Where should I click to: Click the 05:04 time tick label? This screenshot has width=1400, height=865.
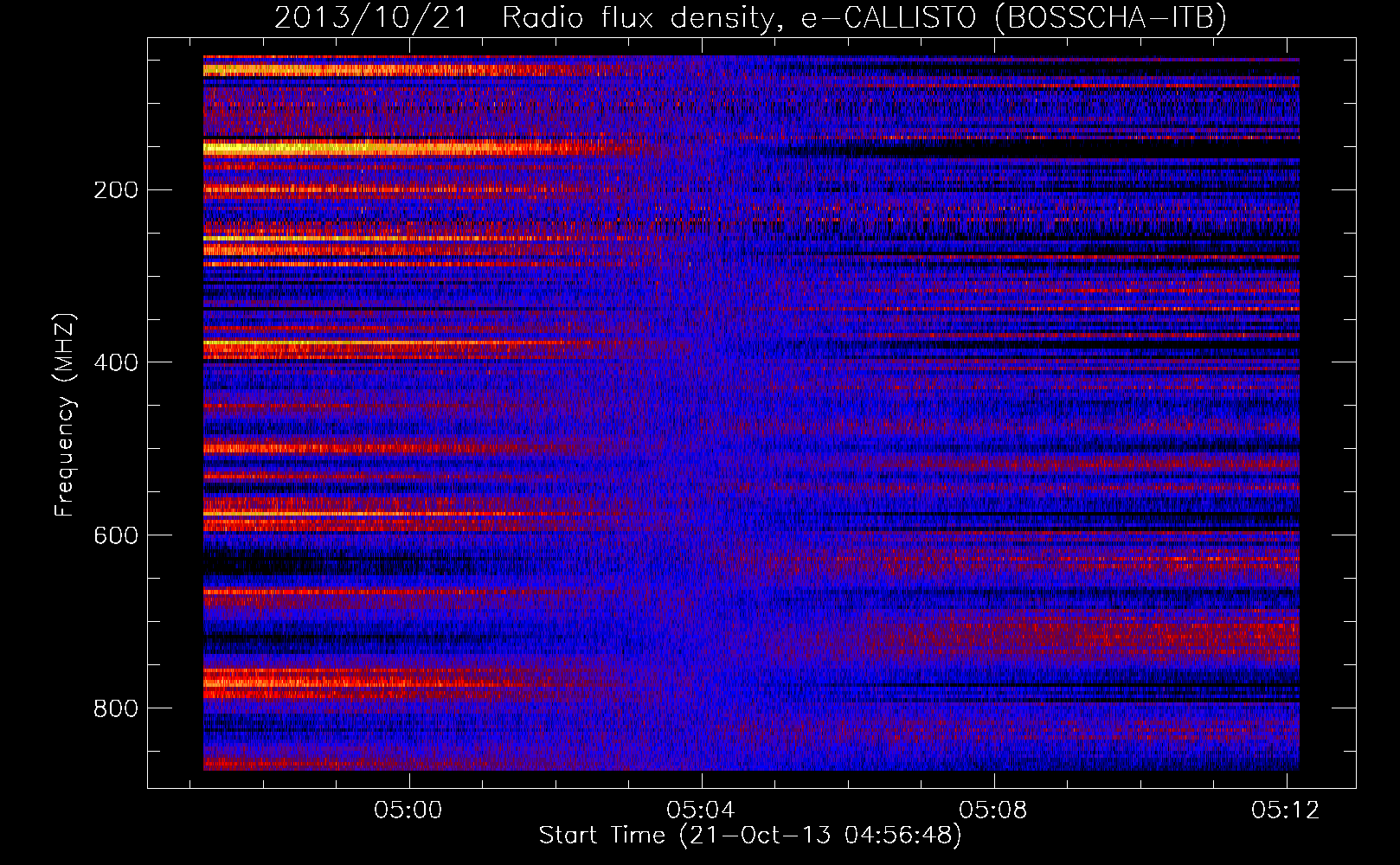click(x=701, y=810)
